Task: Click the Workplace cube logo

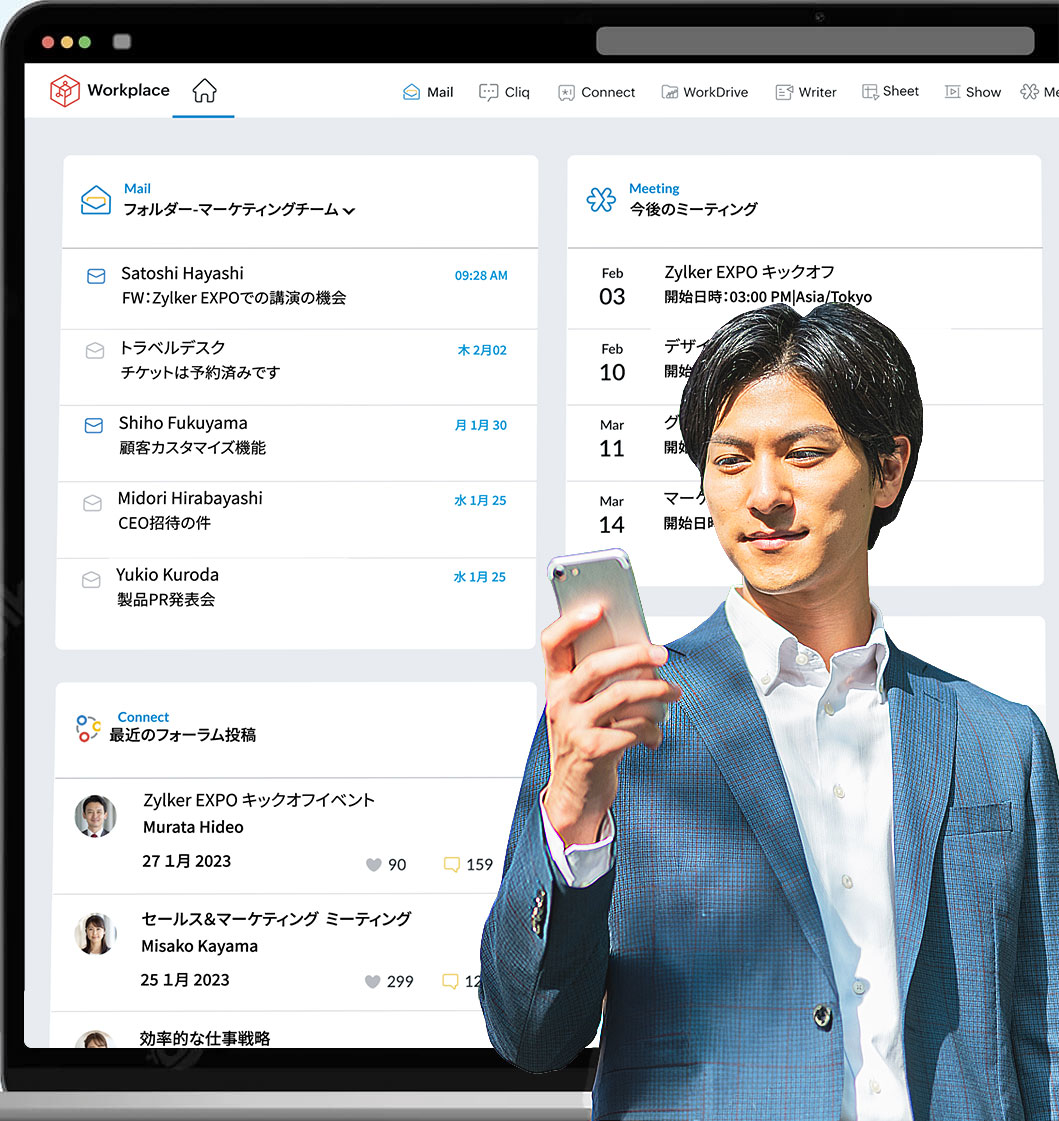Action: (64, 91)
